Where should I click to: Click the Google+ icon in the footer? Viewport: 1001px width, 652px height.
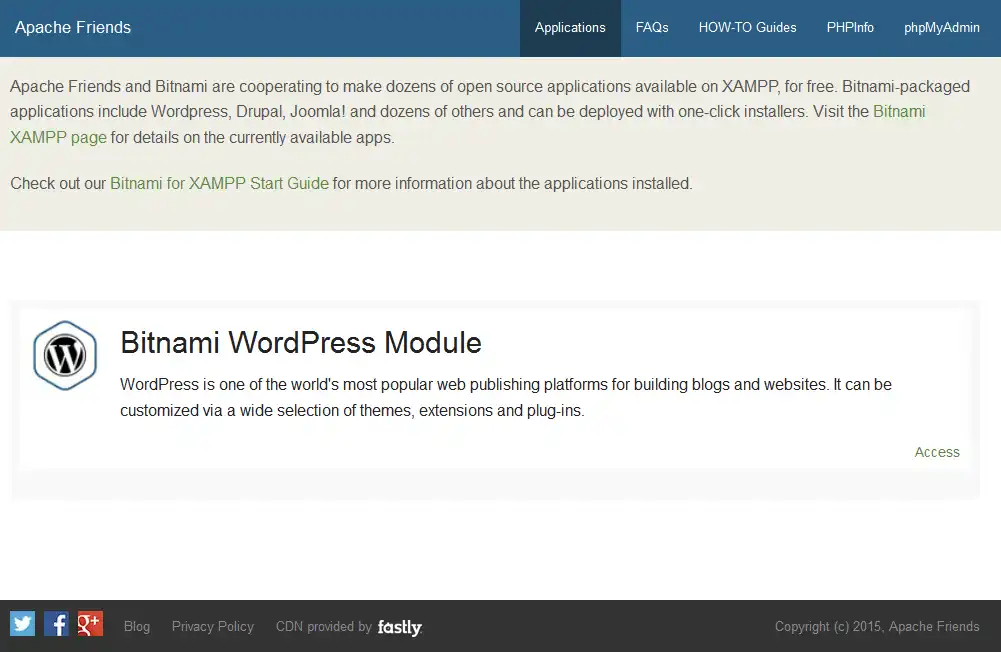point(89,623)
